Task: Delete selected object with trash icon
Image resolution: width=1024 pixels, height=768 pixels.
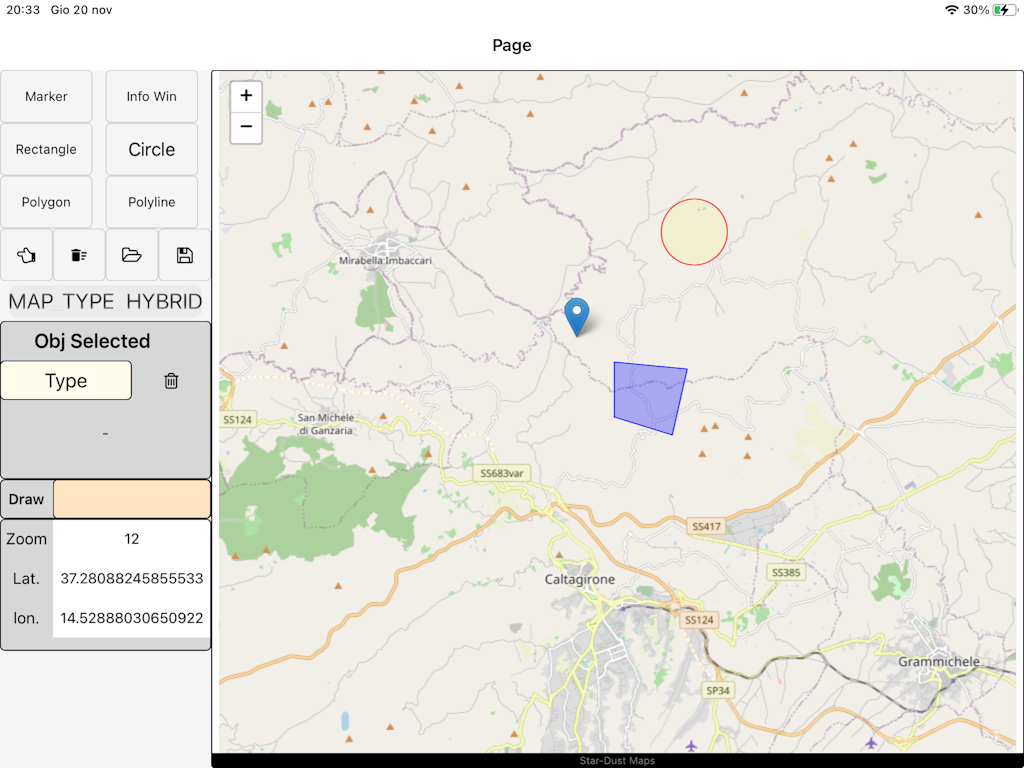Action: click(x=171, y=381)
